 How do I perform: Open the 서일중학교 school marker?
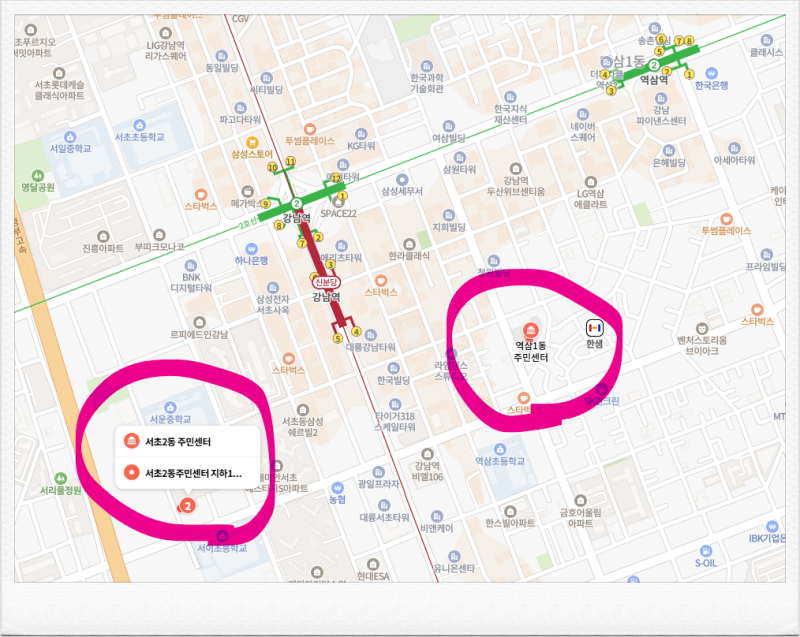tap(70, 137)
